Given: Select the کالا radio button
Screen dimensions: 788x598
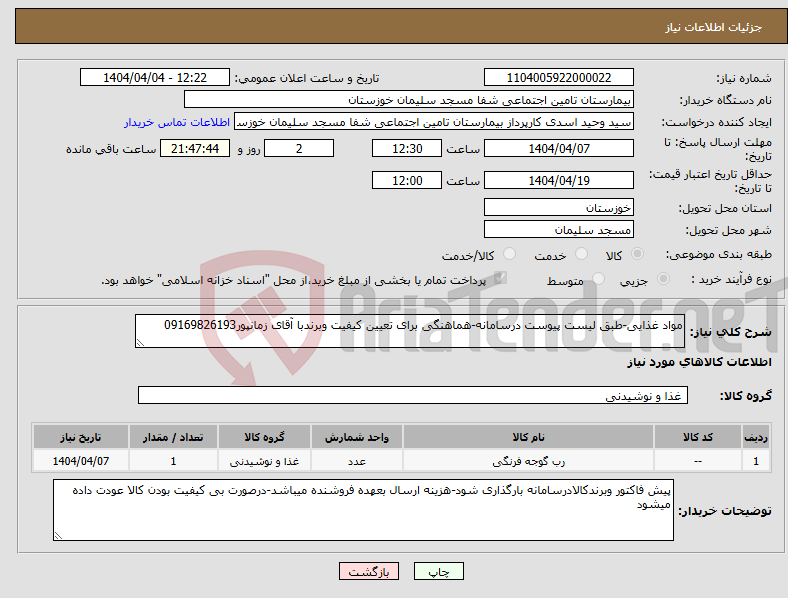Looking at the screenshot, I should pos(637,254).
